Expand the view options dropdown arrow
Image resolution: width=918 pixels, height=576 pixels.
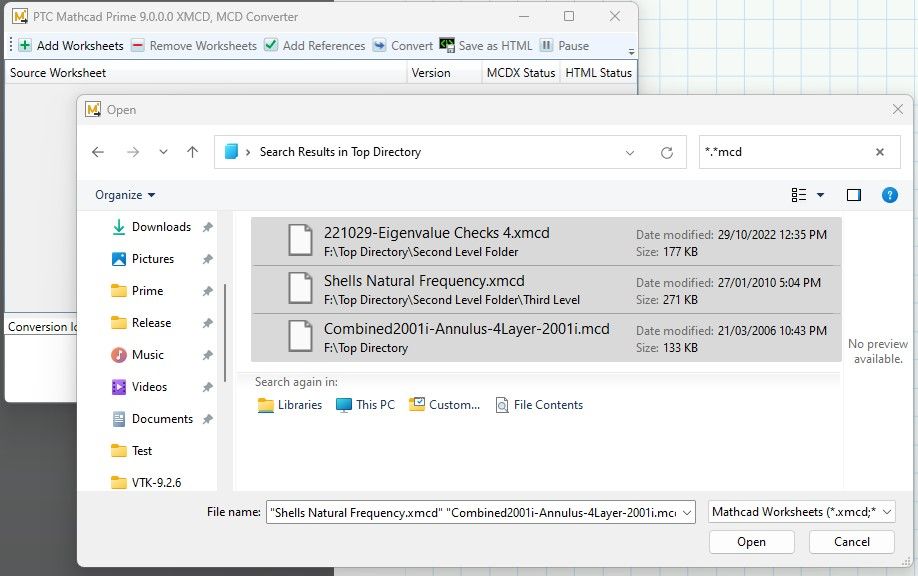821,195
